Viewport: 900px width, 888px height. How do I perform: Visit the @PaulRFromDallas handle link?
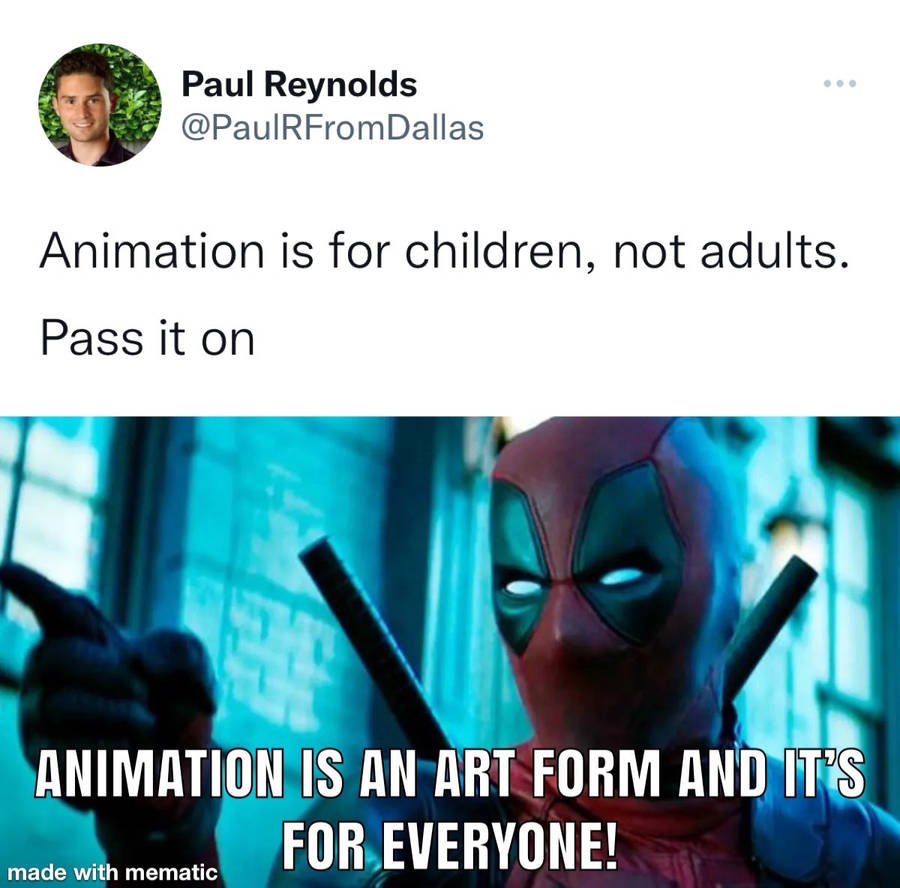coord(332,127)
